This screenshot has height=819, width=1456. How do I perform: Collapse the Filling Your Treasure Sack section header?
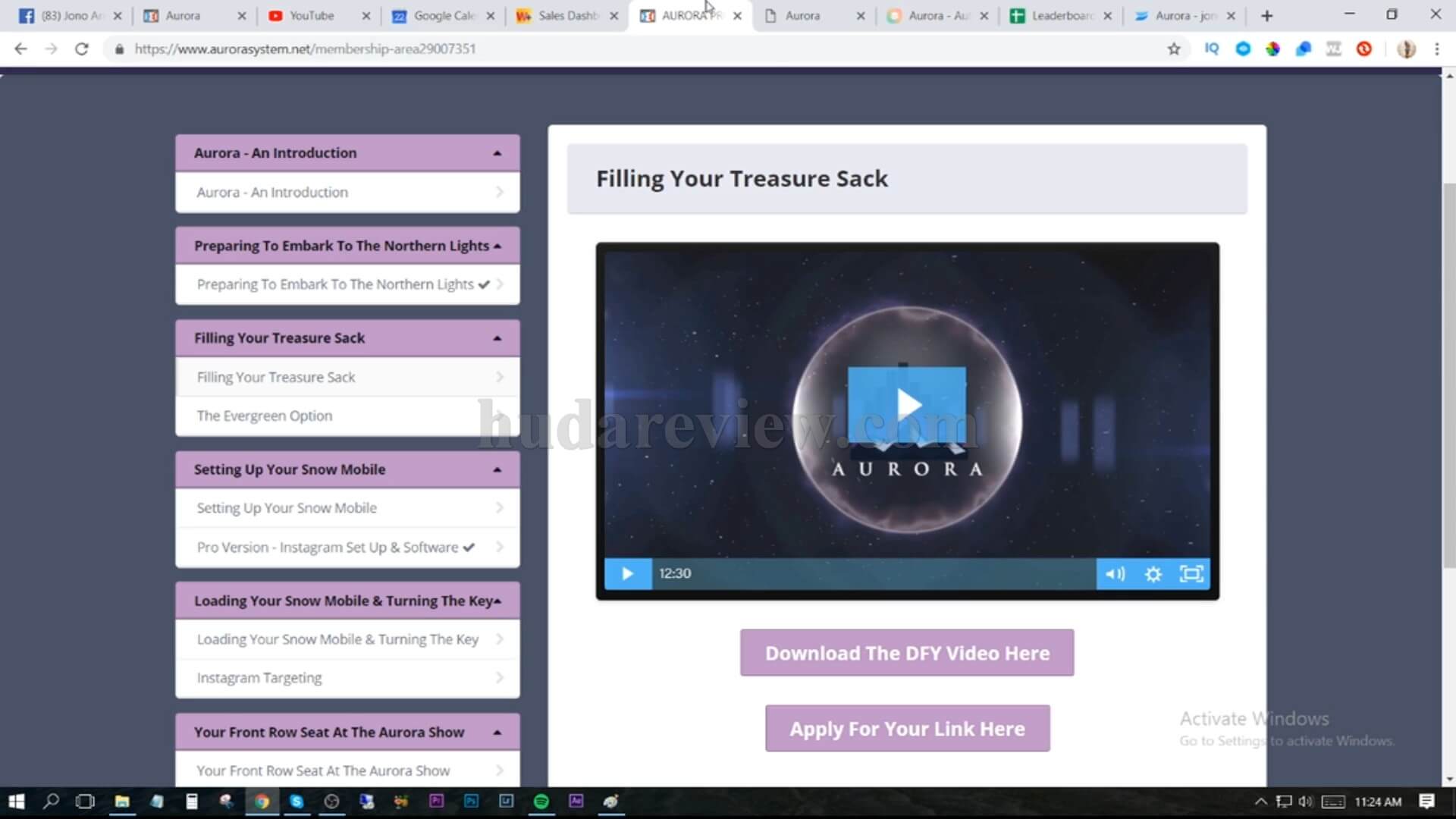[347, 338]
